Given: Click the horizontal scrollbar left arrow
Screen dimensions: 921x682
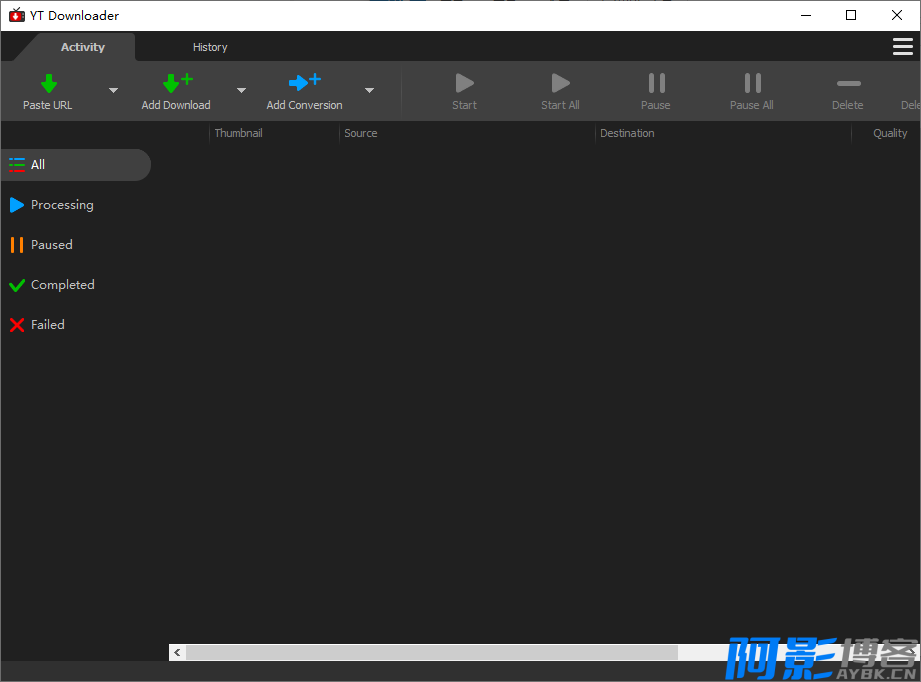Looking at the screenshot, I should coord(177,652).
